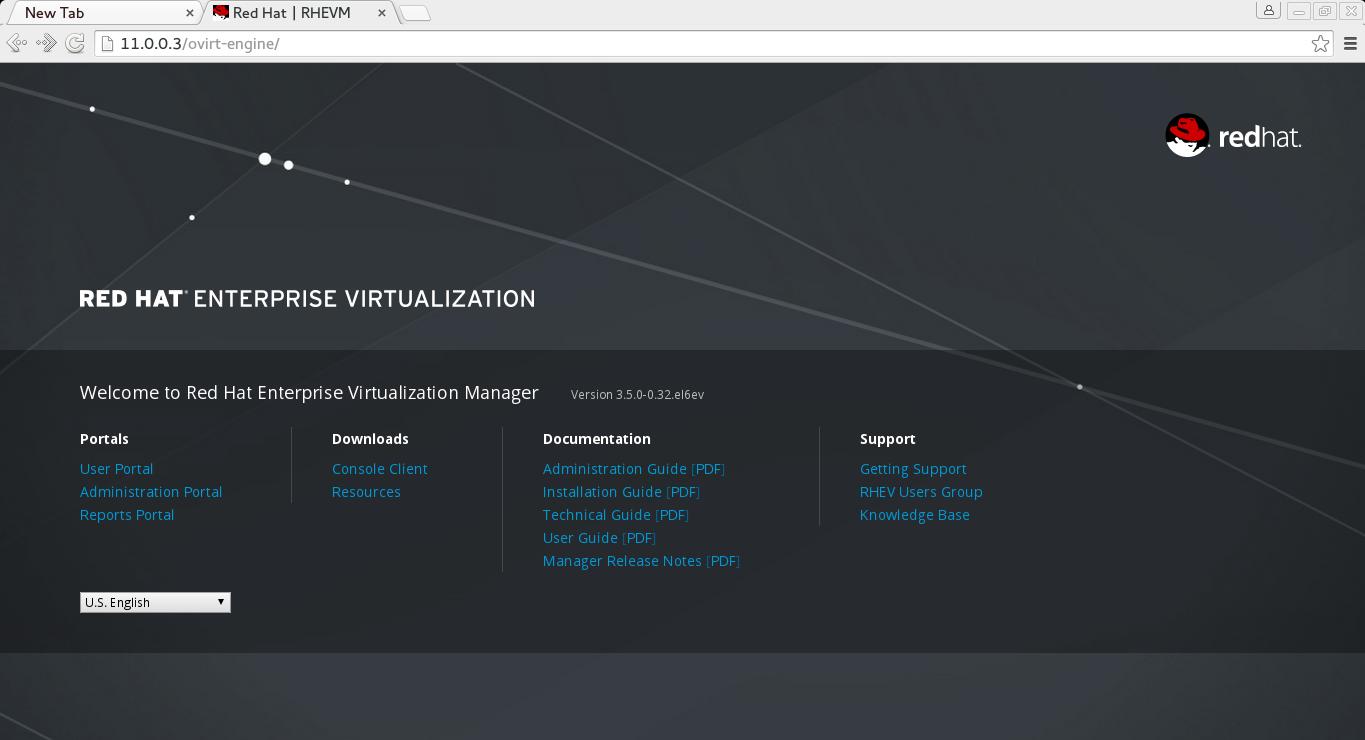The image size is (1365, 740).
Task: Open the User Guide documentation
Action: click(580, 538)
